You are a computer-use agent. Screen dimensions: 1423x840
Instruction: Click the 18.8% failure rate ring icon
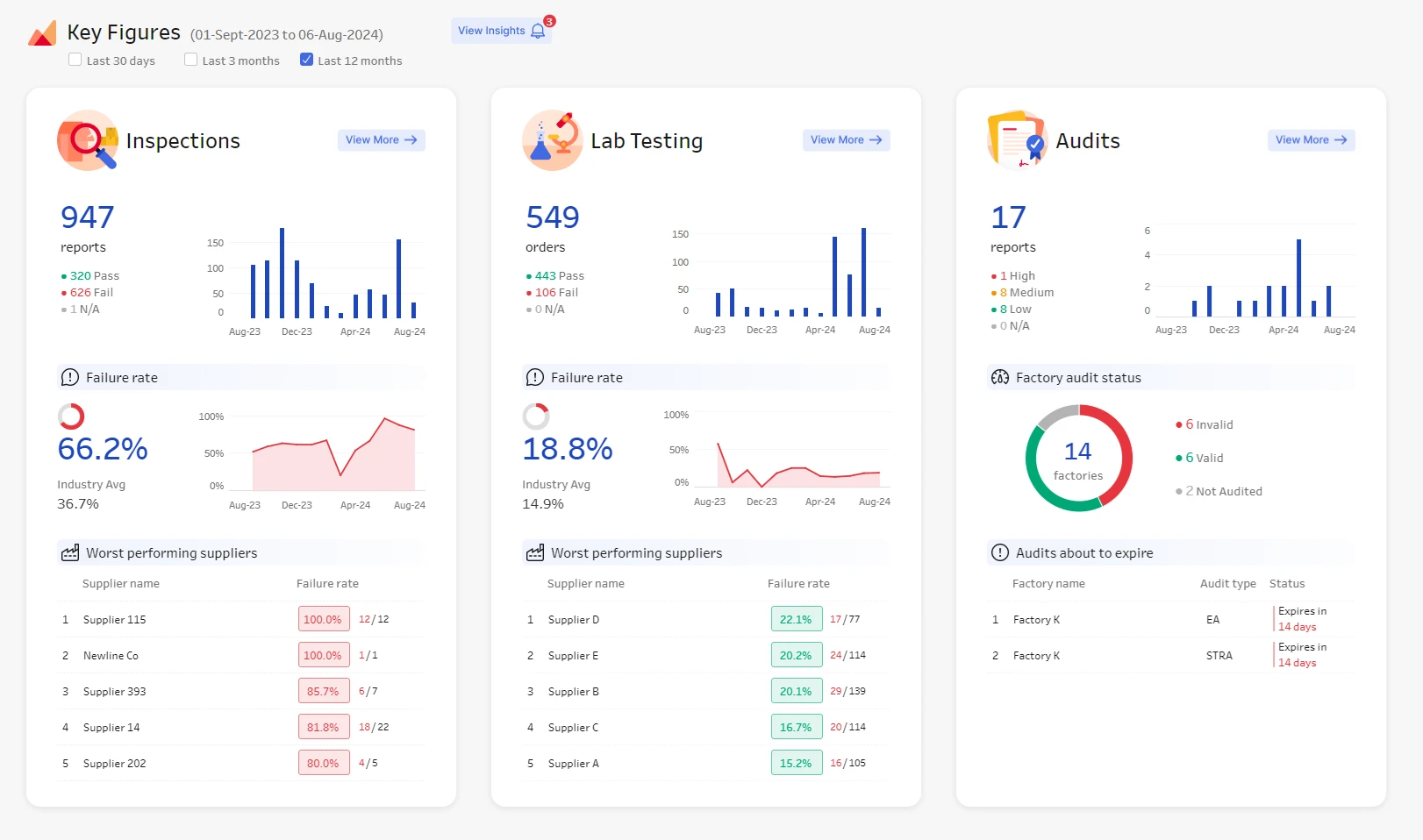click(536, 416)
